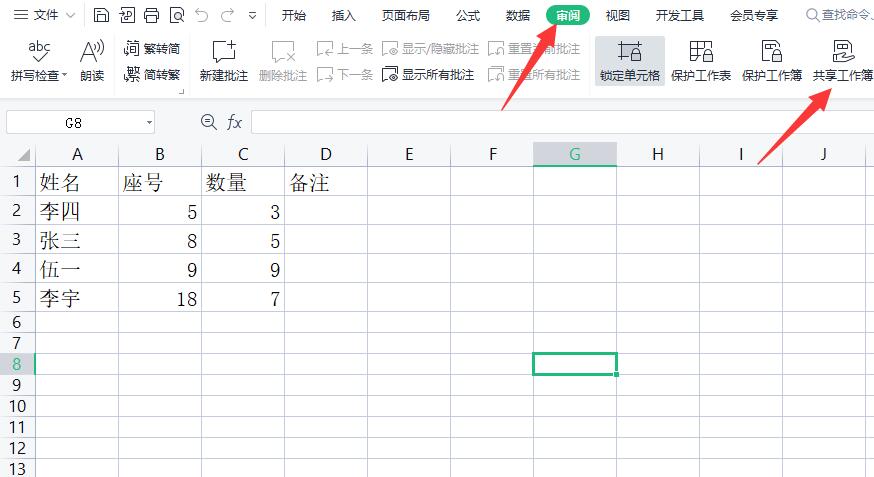Image resolution: width=874 pixels, height=477 pixels.
Task: Switch to the 页面布局 tab
Action: click(406, 16)
